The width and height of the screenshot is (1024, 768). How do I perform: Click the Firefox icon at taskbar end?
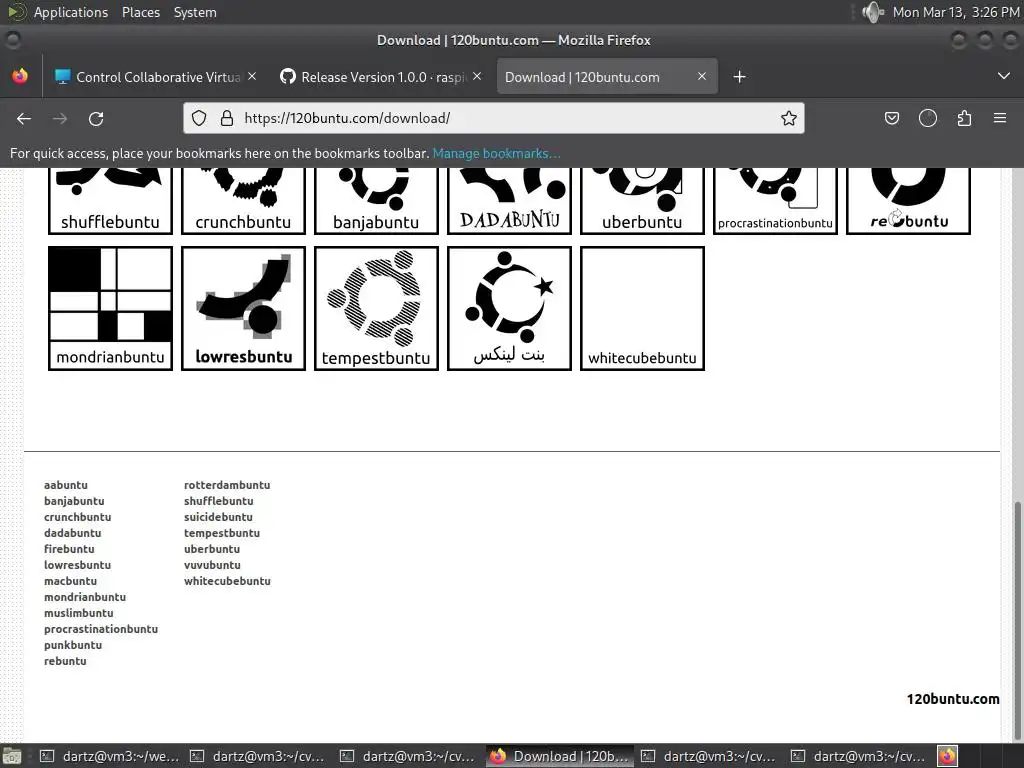click(948, 756)
